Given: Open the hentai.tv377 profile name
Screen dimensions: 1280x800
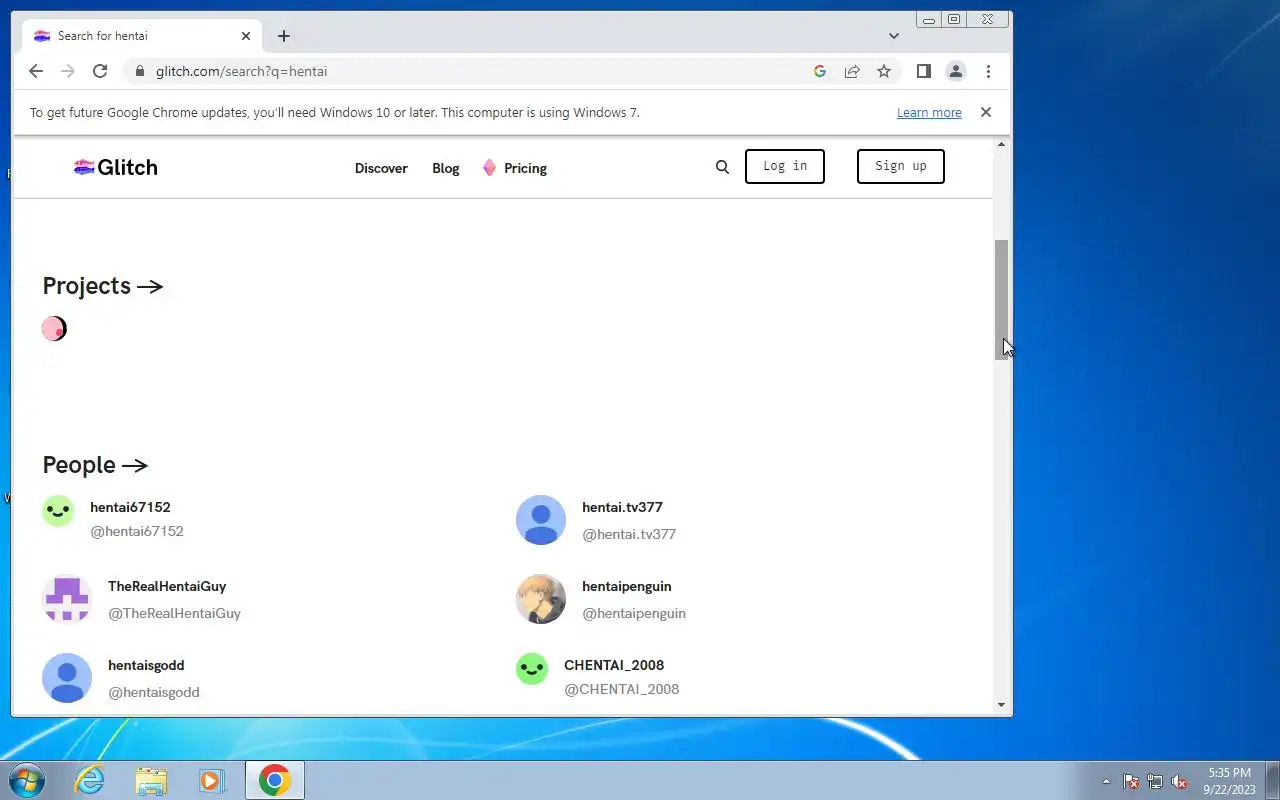Looking at the screenshot, I should point(622,507).
